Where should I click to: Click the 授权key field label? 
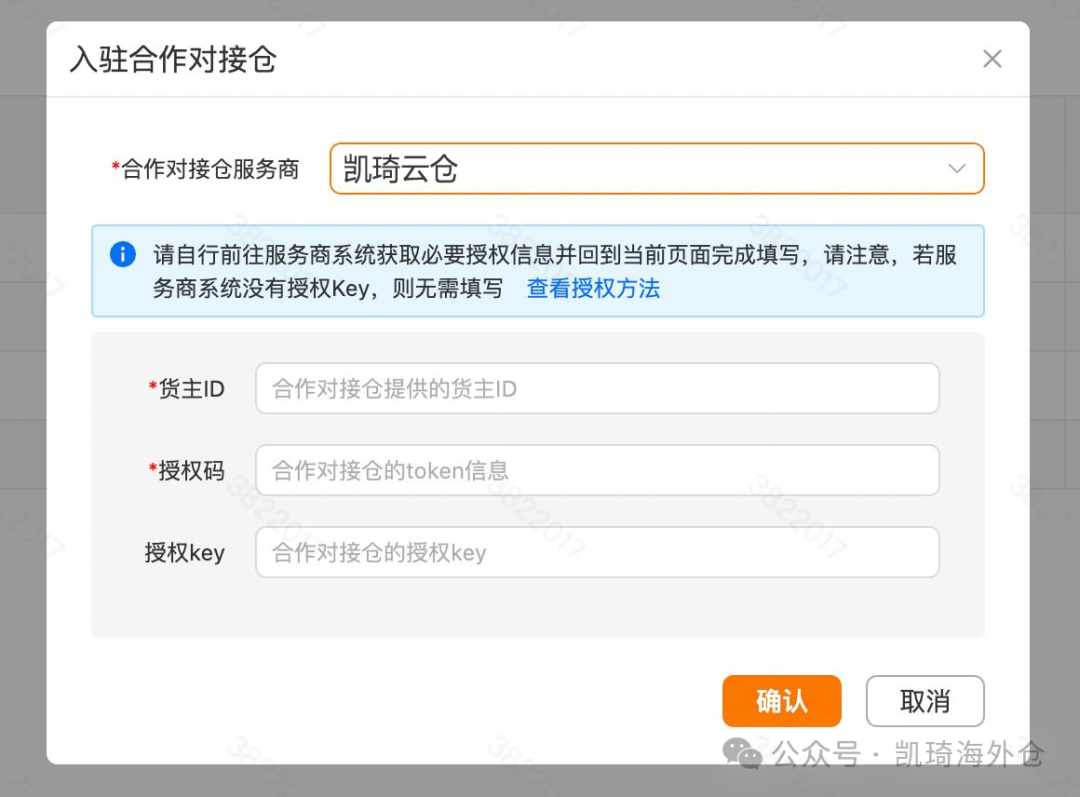click(185, 553)
